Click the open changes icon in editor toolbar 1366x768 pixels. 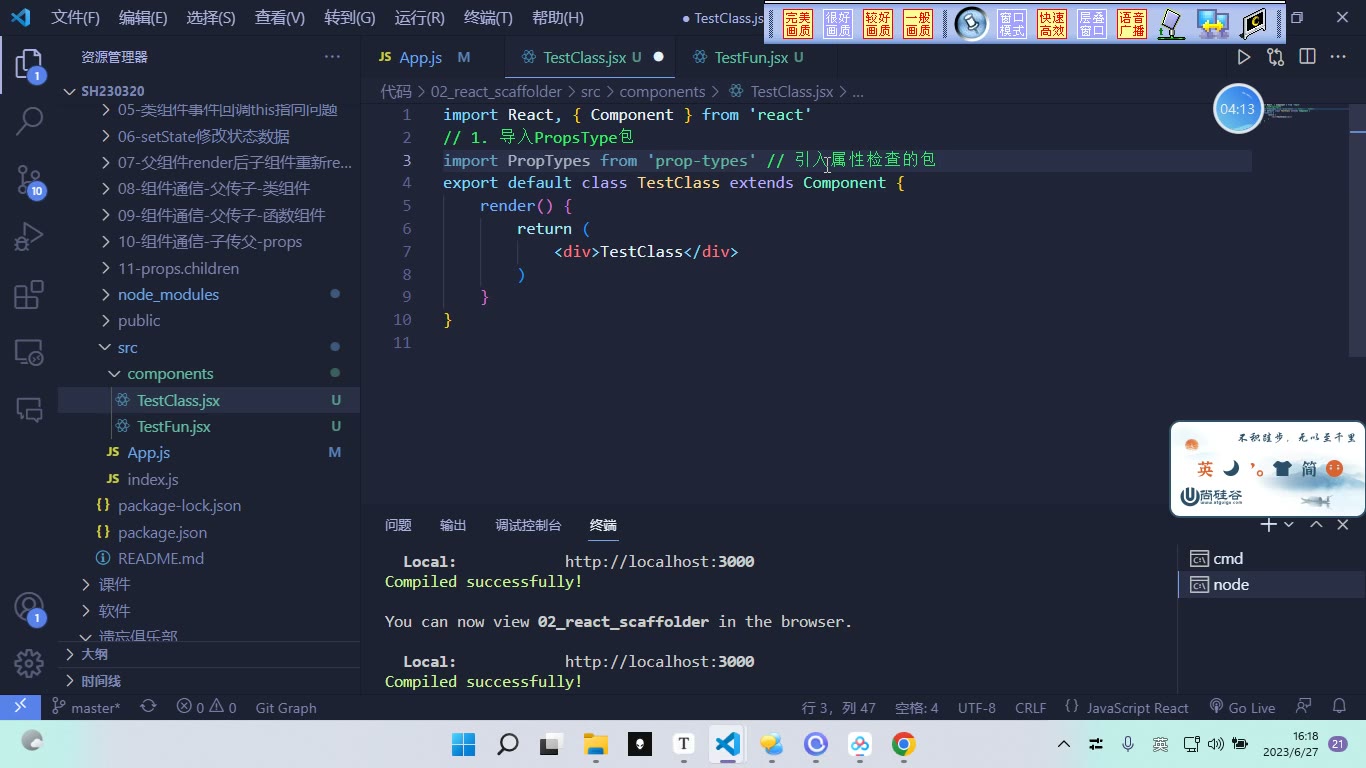[1276, 57]
